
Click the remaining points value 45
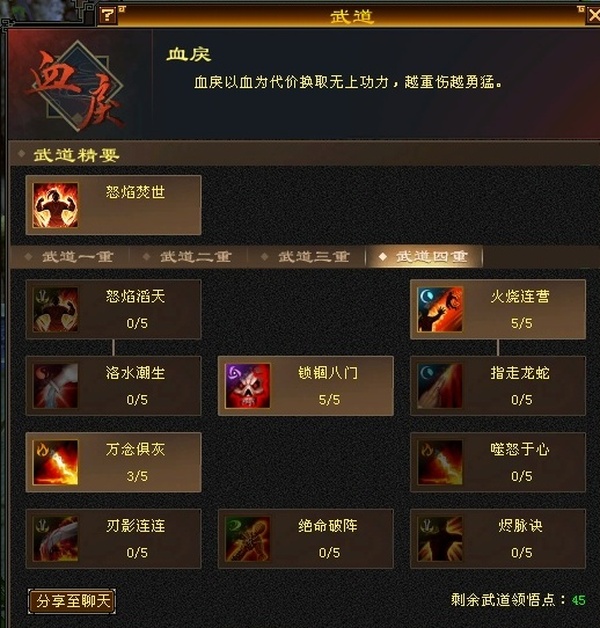578,600
